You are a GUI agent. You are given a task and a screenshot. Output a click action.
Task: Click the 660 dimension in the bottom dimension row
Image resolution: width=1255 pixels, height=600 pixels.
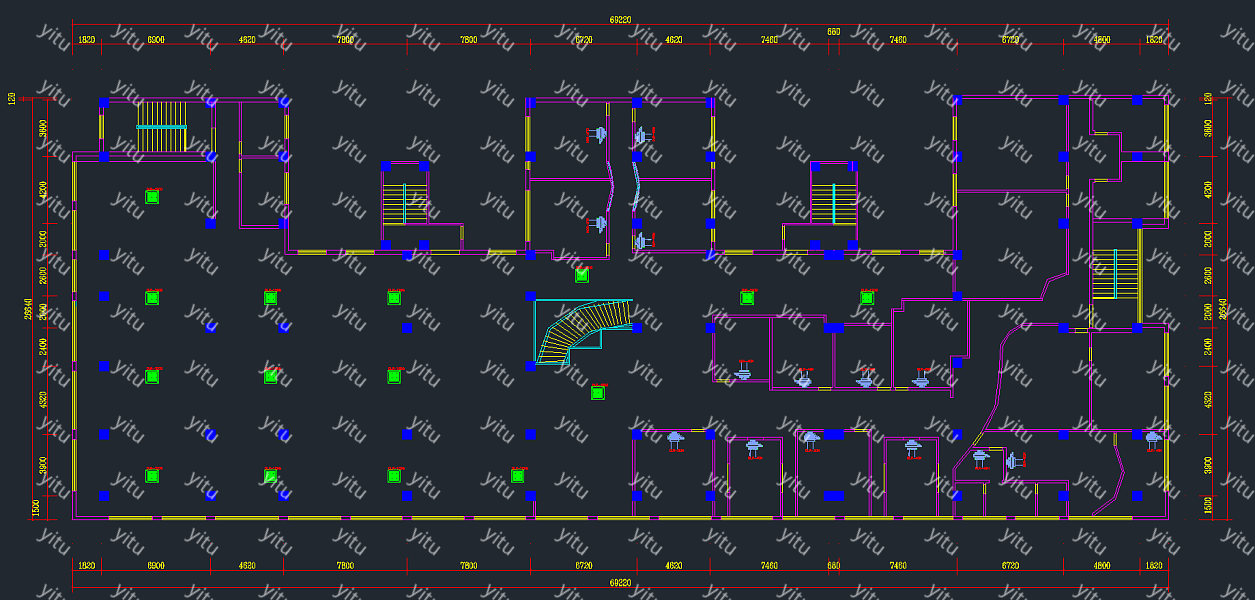[x=833, y=566]
